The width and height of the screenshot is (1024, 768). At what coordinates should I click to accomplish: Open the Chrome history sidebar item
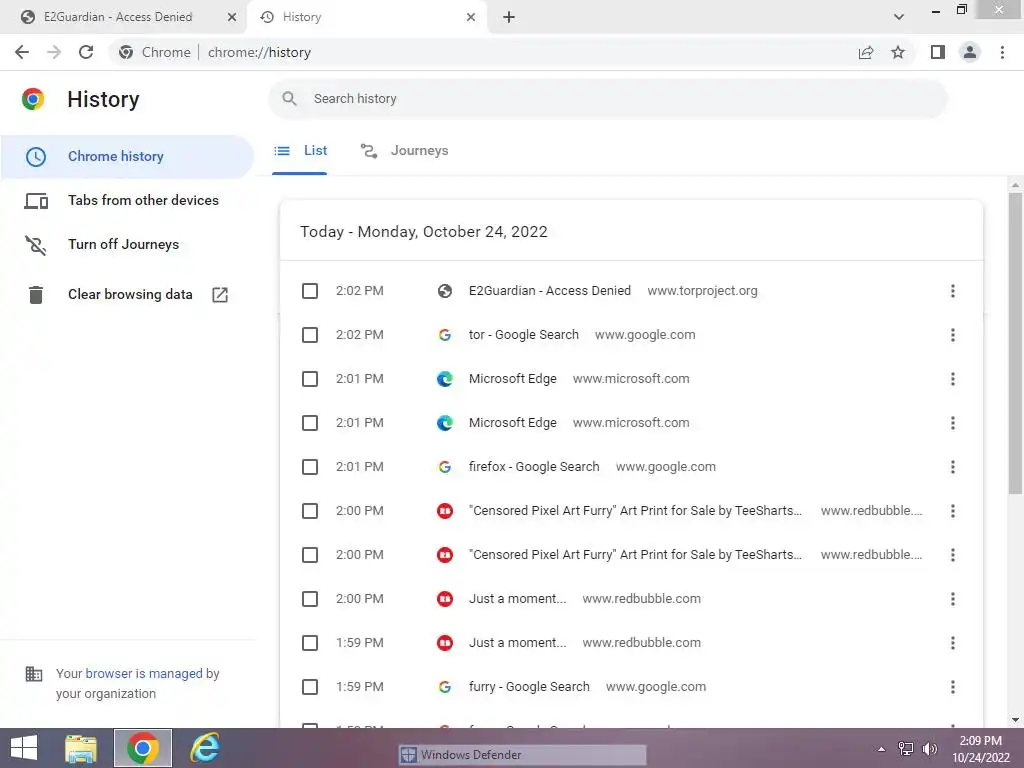tap(127, 156)
